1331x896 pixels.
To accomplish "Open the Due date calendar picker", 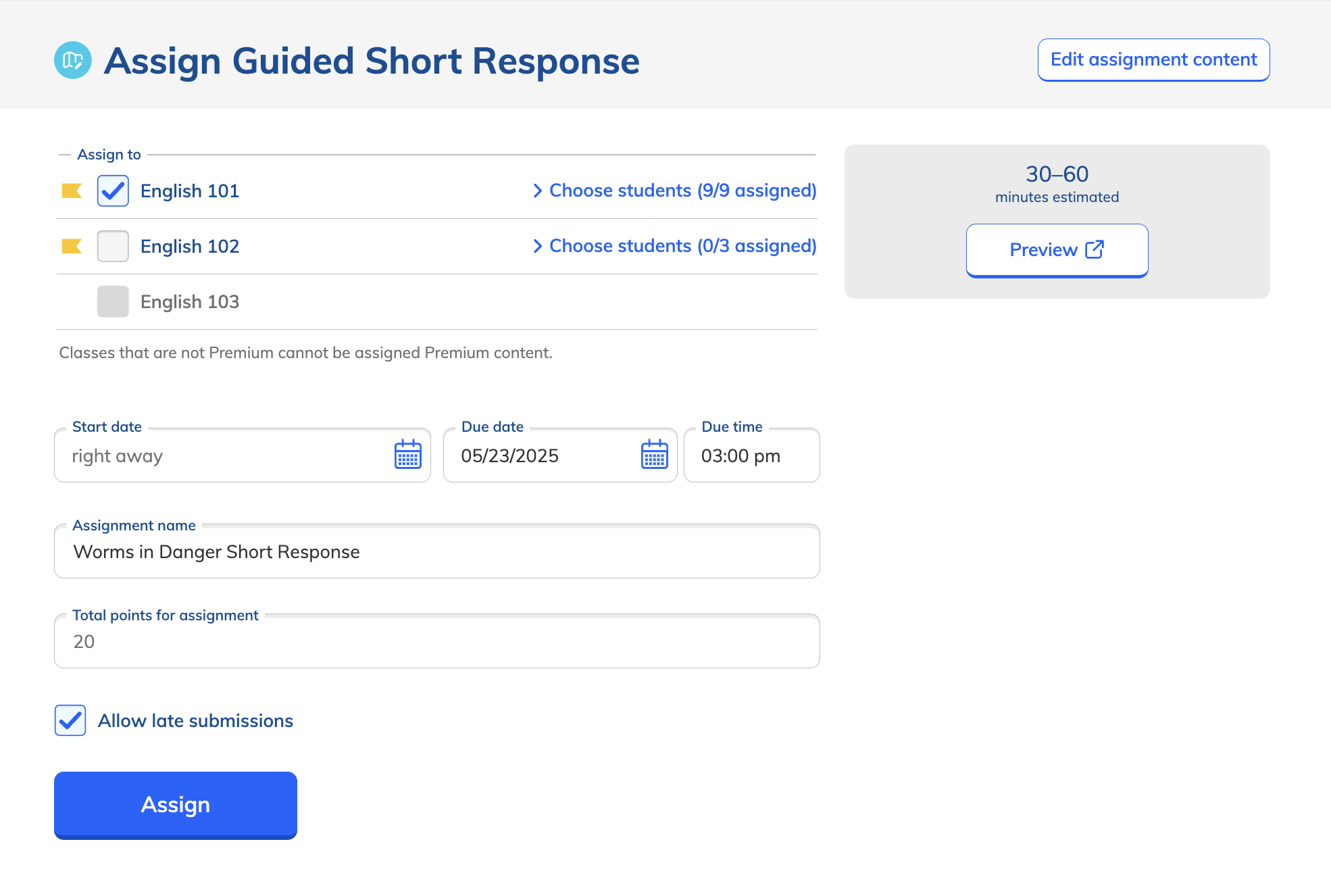I will pyautogui.click(x=654, y=455).
